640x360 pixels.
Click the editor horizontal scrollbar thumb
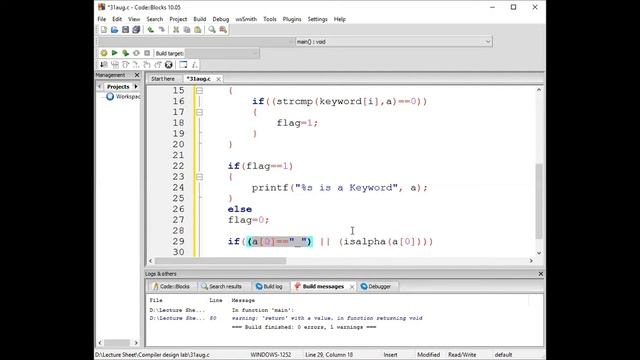coord(220,261)
